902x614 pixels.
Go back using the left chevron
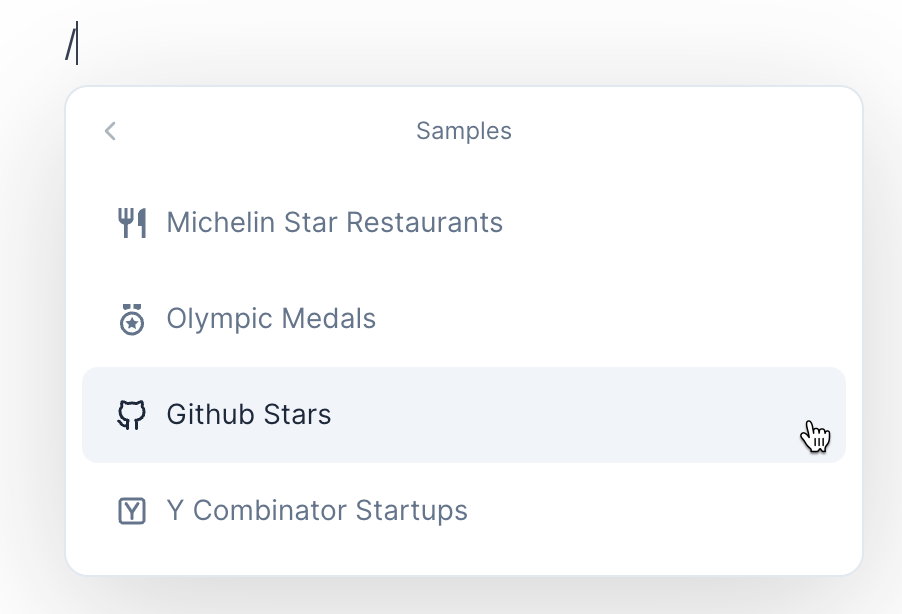[x=110, y=131]
